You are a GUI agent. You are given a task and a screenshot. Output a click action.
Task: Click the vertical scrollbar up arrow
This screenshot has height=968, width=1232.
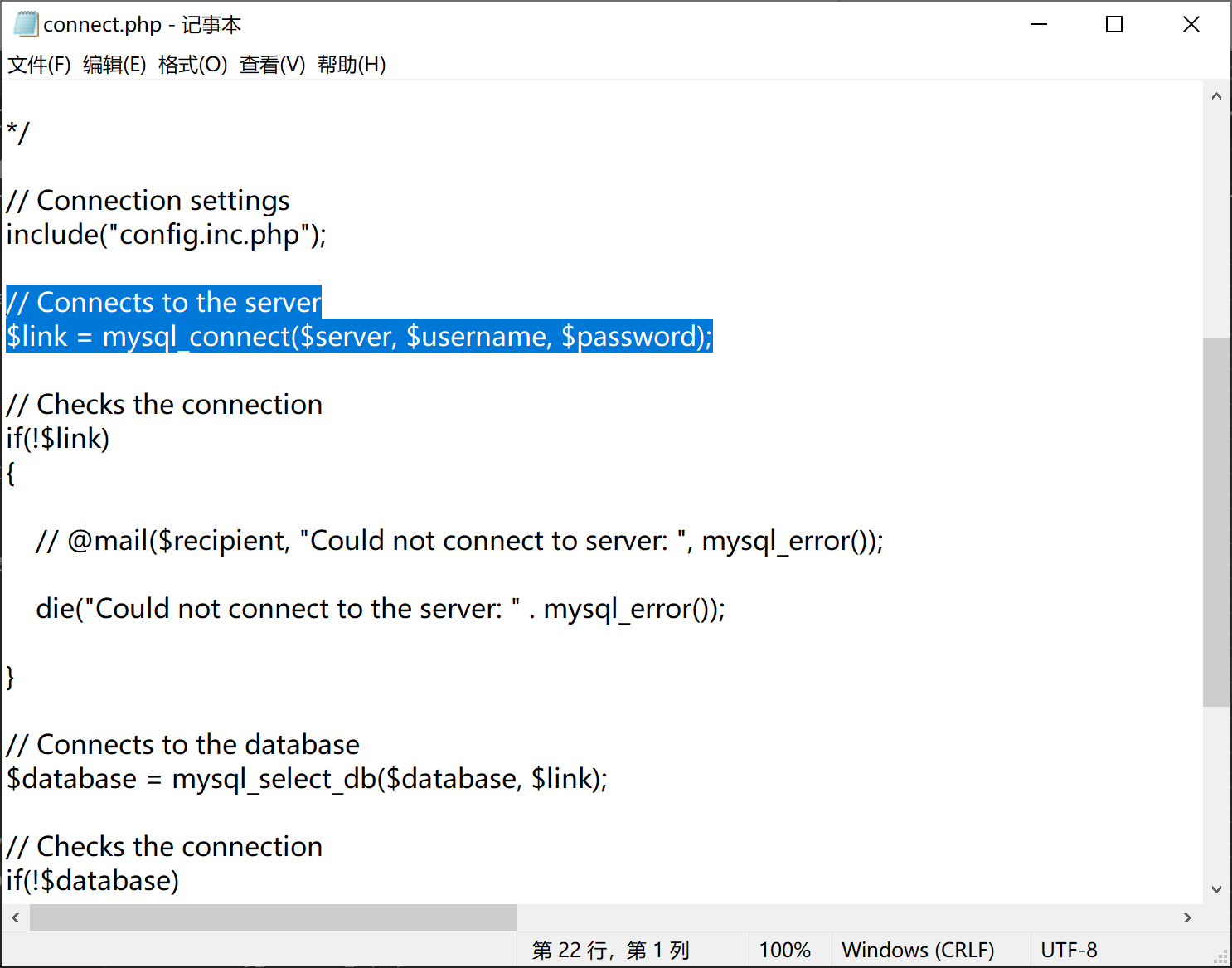1216,95
